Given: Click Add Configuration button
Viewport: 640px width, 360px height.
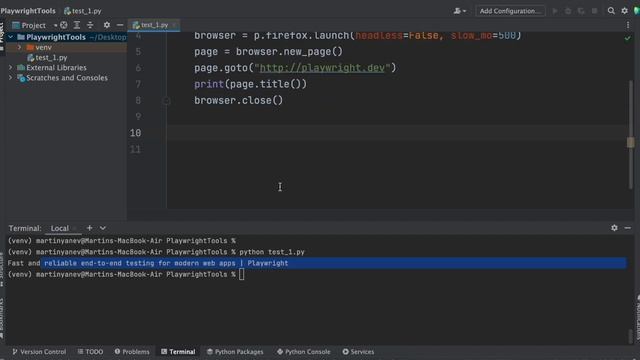Looking at the screenshot, I should pyautogui.click(x=510, y=11).
